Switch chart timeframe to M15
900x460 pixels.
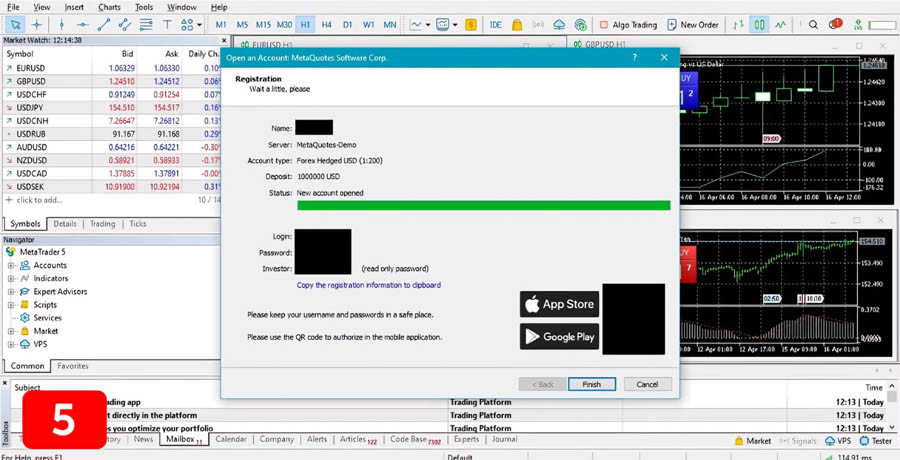[x=263, y=25]
